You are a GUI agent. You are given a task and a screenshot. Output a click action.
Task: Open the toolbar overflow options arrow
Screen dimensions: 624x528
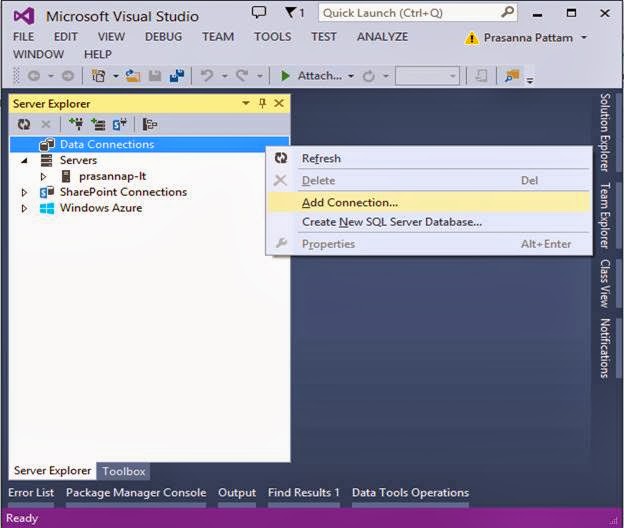click(x=530, y=80)
